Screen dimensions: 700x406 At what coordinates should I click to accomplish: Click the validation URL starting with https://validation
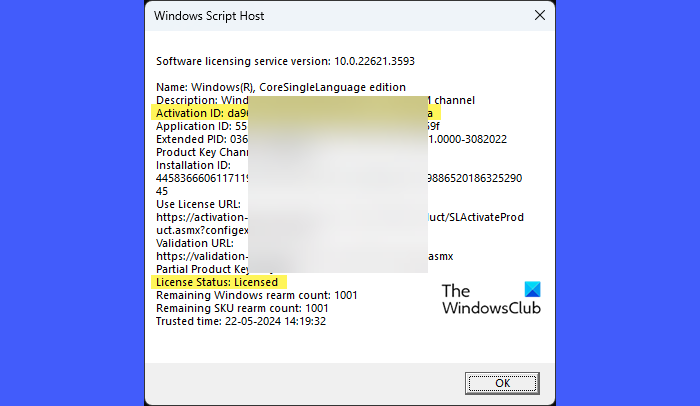point(200,256)
